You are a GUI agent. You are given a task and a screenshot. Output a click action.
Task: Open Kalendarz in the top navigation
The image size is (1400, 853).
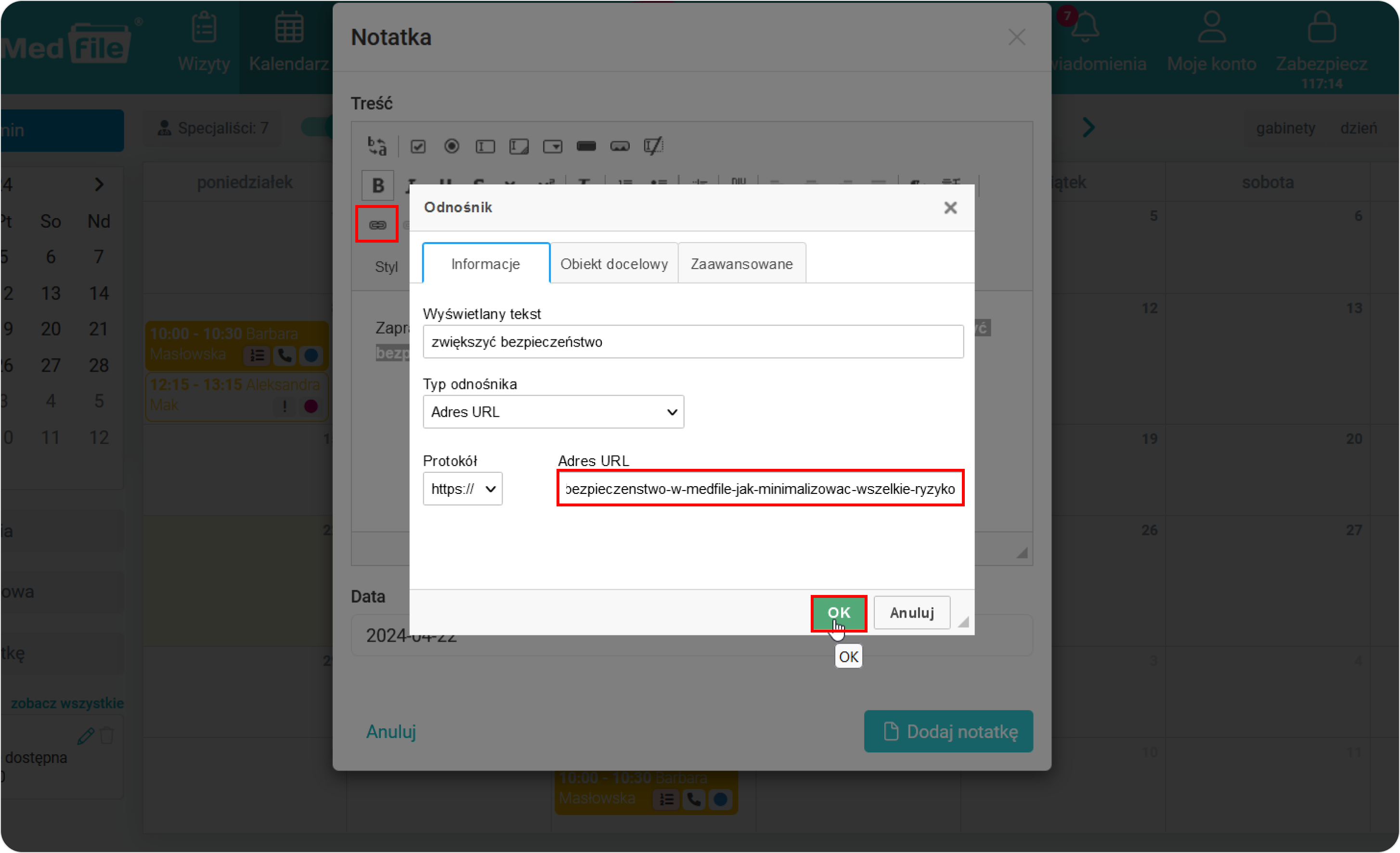click(x=289, y=43)
